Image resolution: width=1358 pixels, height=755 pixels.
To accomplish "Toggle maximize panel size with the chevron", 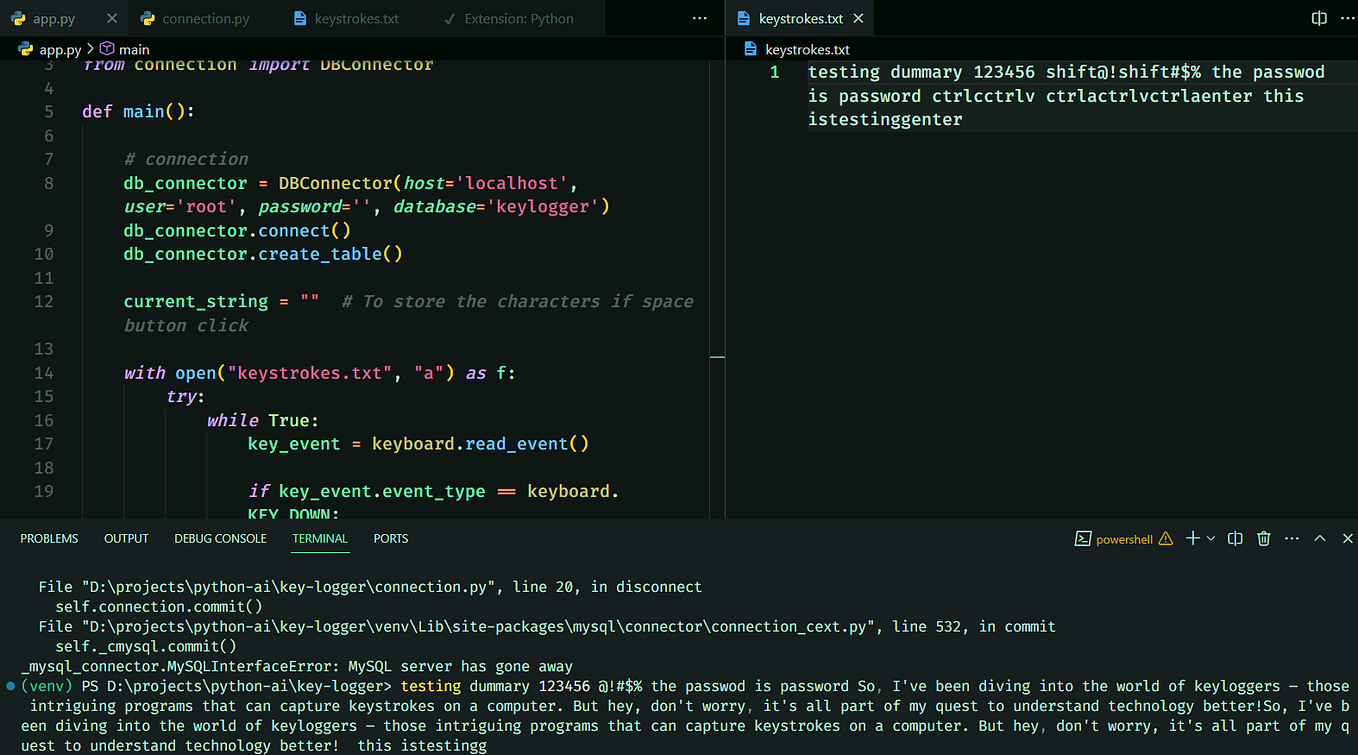I will [1319, 538].
